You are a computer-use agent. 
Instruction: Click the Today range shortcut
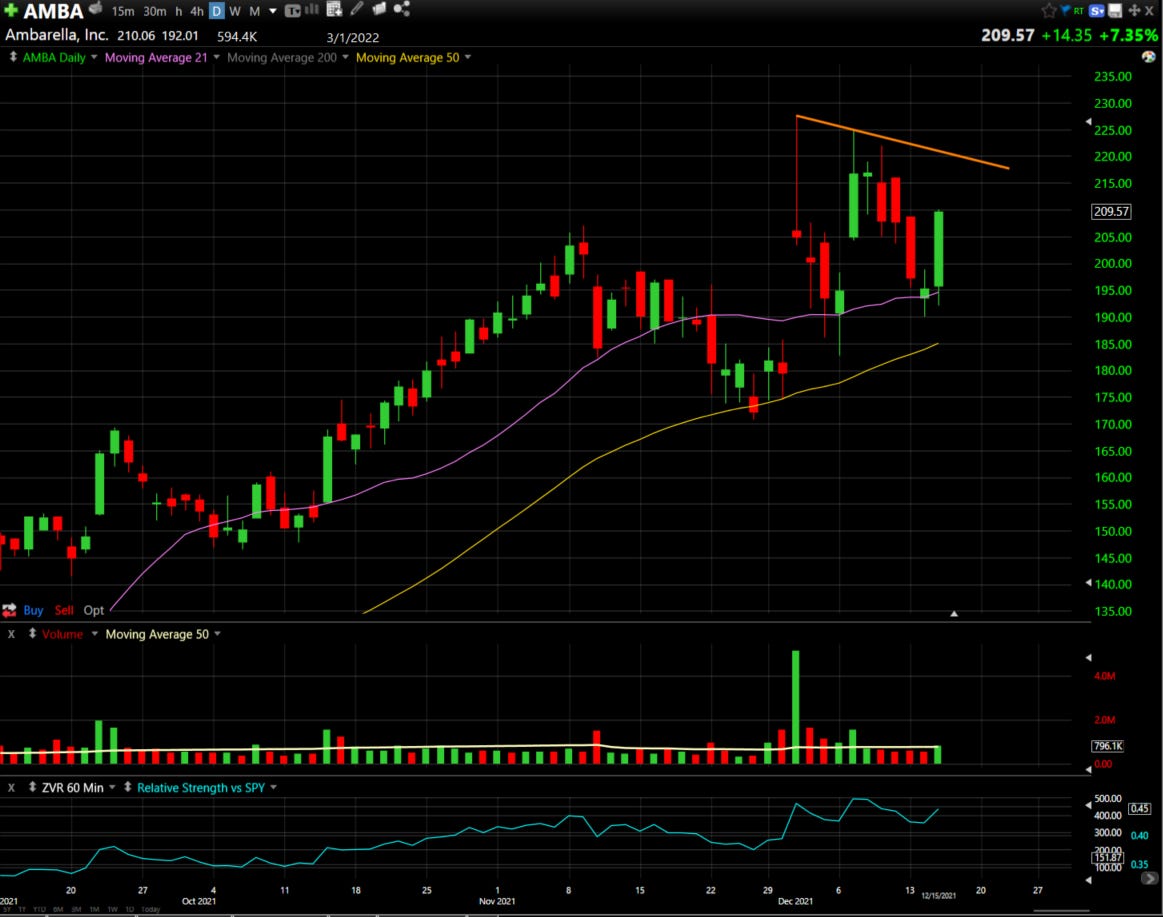151,910
